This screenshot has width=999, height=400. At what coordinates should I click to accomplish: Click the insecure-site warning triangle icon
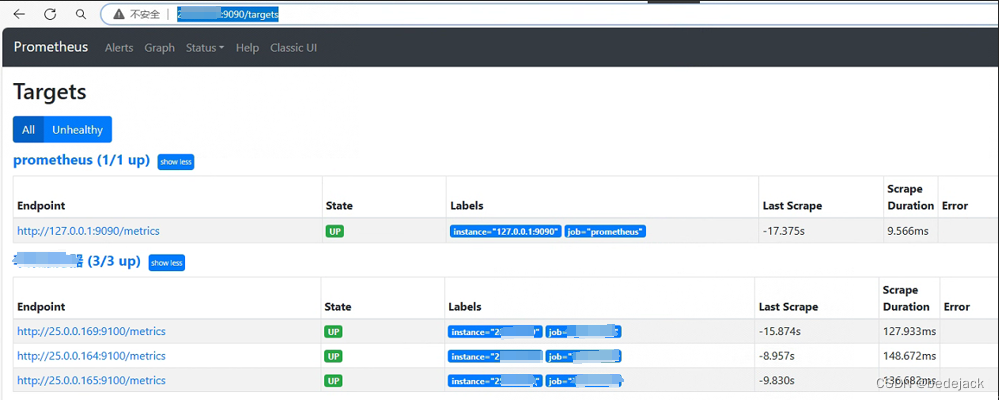click(x=119, y=14)
